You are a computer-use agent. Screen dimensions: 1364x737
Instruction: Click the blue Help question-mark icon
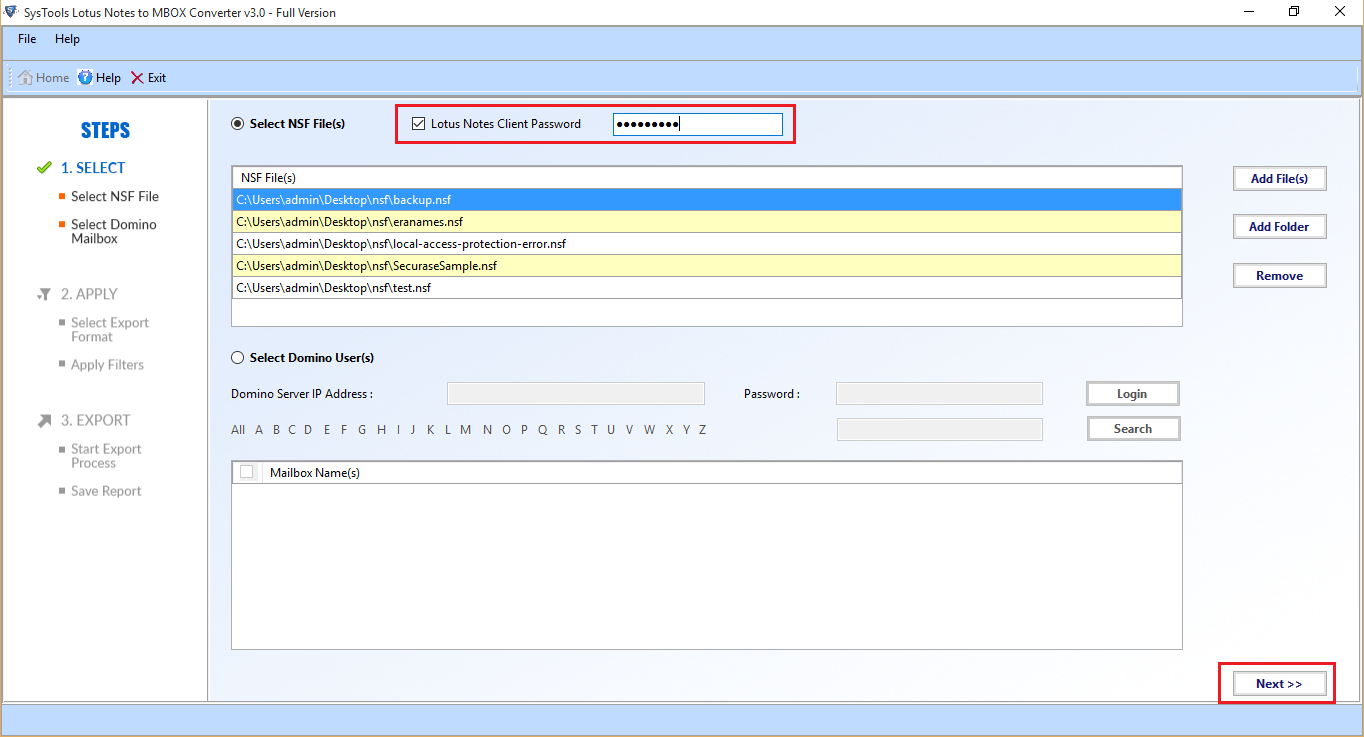[85, 78]
